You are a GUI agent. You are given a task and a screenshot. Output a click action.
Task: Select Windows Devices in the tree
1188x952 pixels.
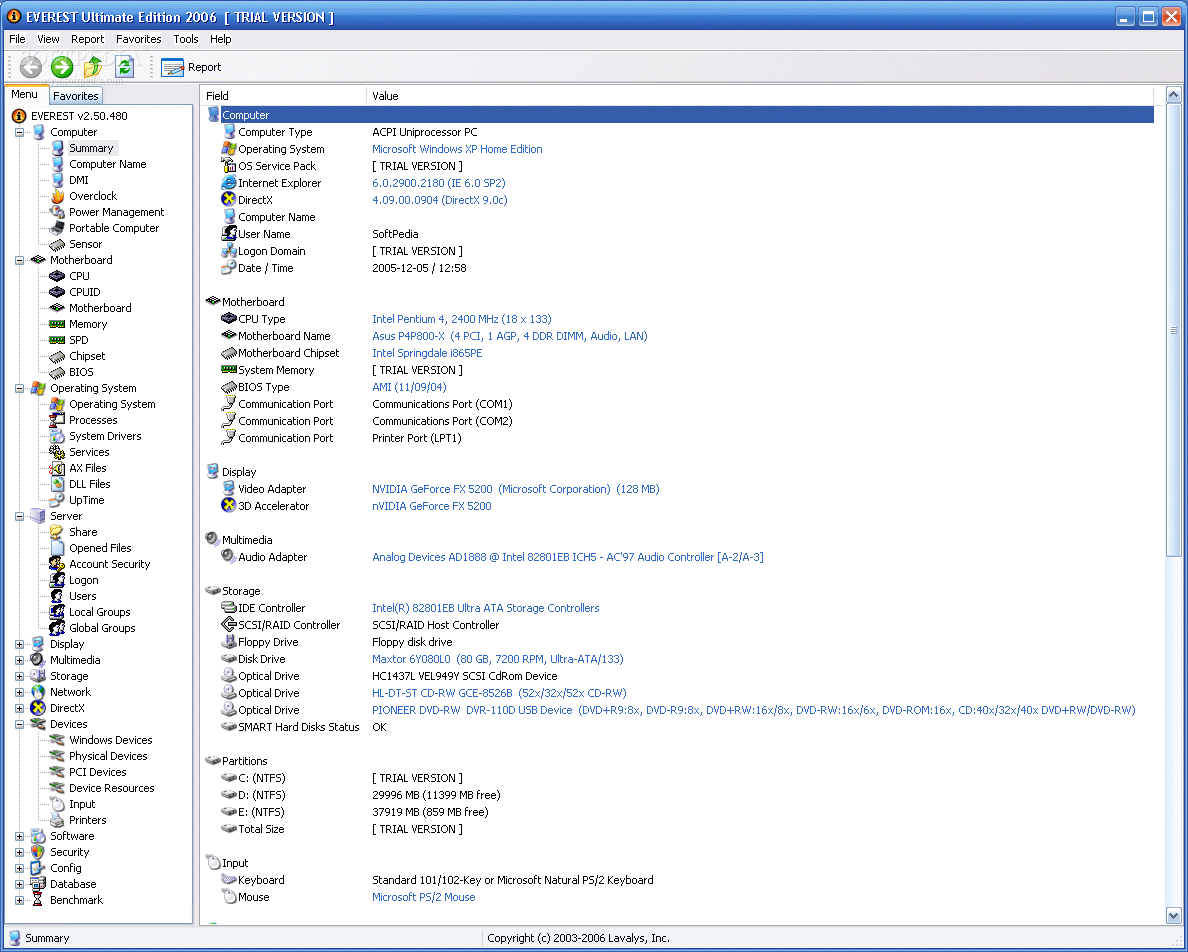tap(111, 741)
